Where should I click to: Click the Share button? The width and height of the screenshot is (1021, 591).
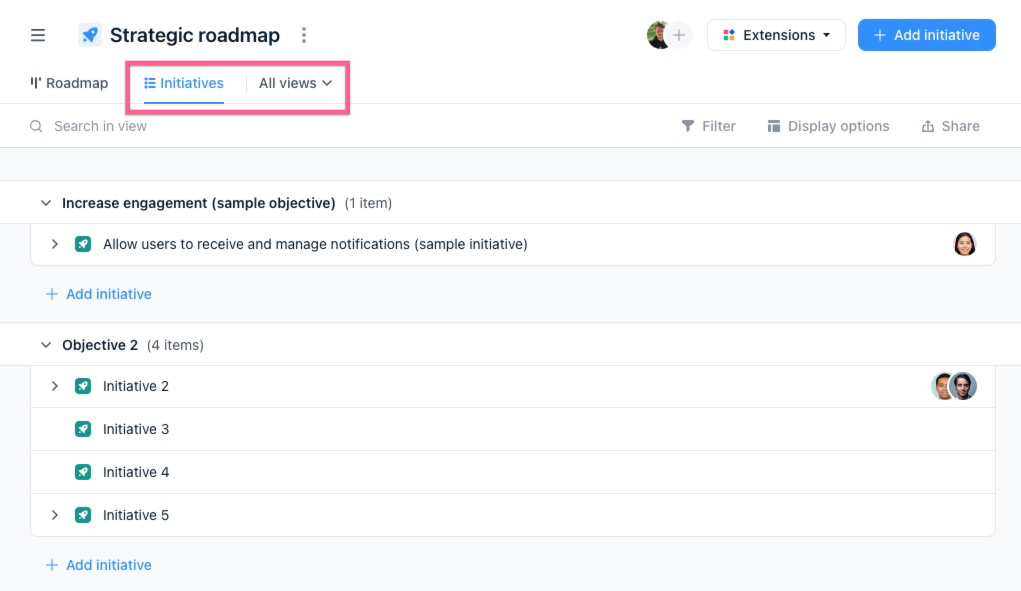951,126
